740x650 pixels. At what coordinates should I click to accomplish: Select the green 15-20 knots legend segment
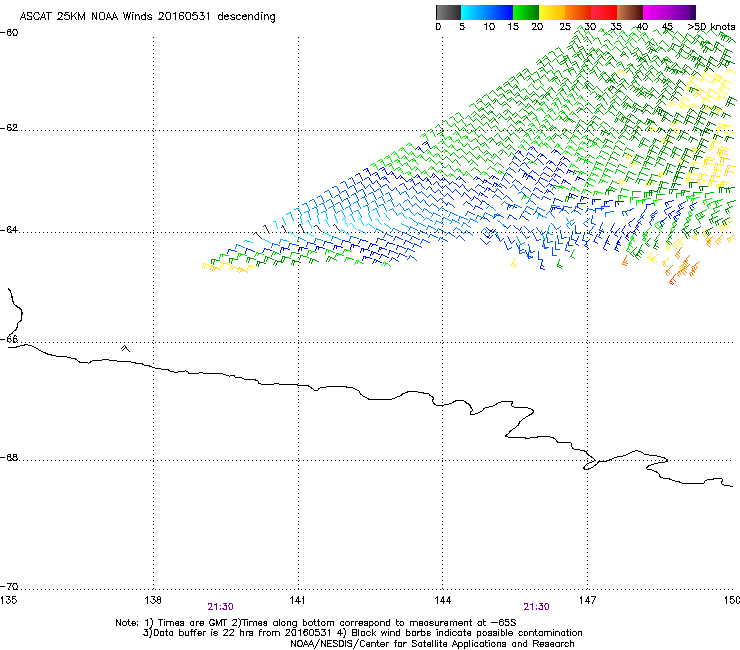click(526, 12)
